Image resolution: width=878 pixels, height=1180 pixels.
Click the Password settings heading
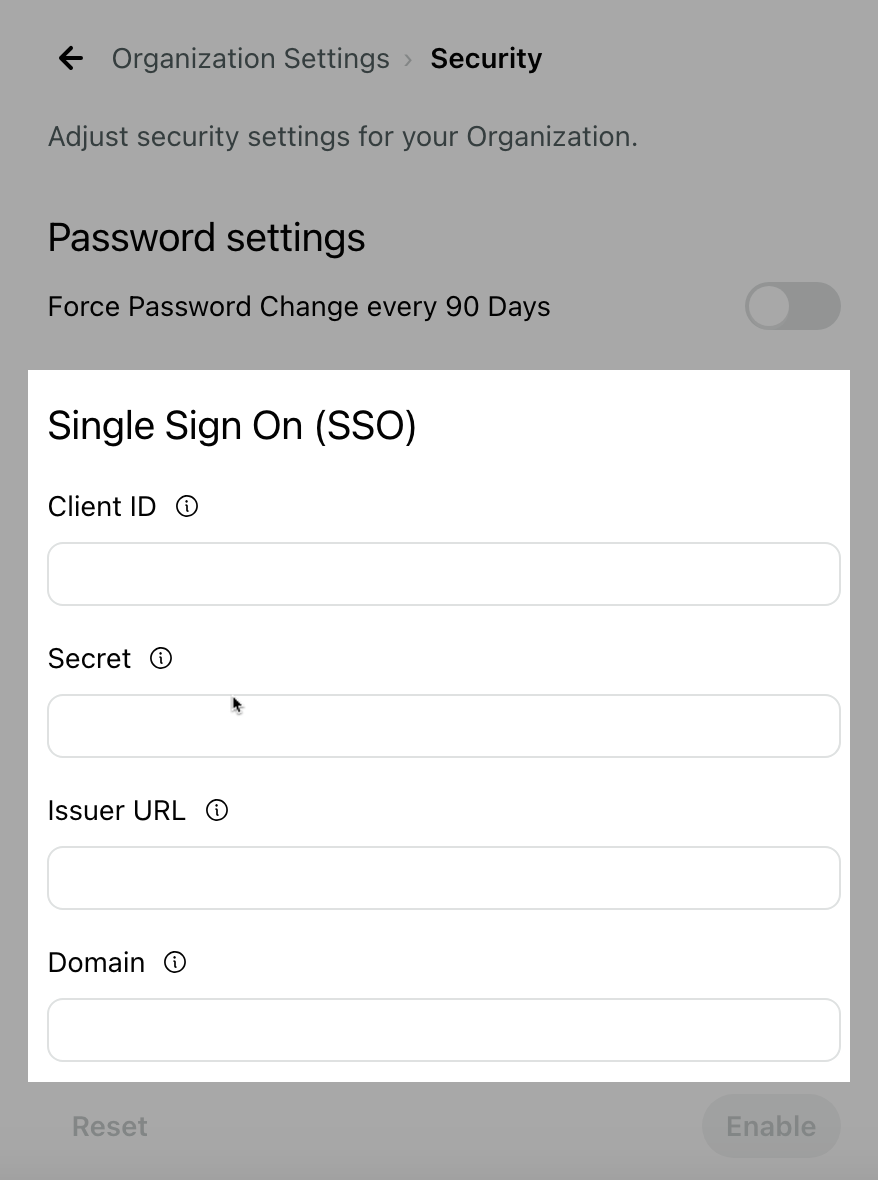coord(206,238)
